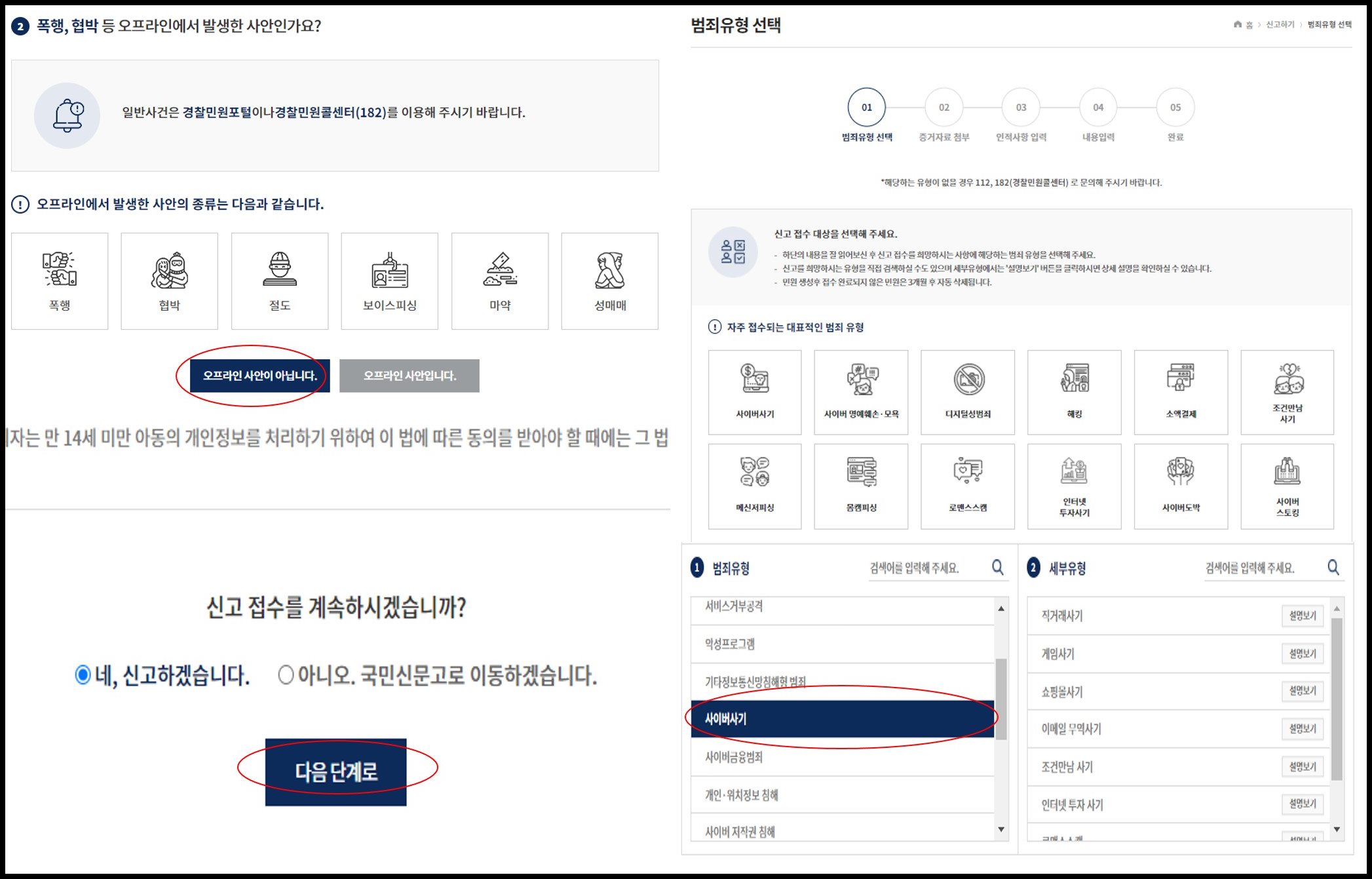Select radio '아니오. 국민신문고로 이동하겠습니다'

click(286, 674)
